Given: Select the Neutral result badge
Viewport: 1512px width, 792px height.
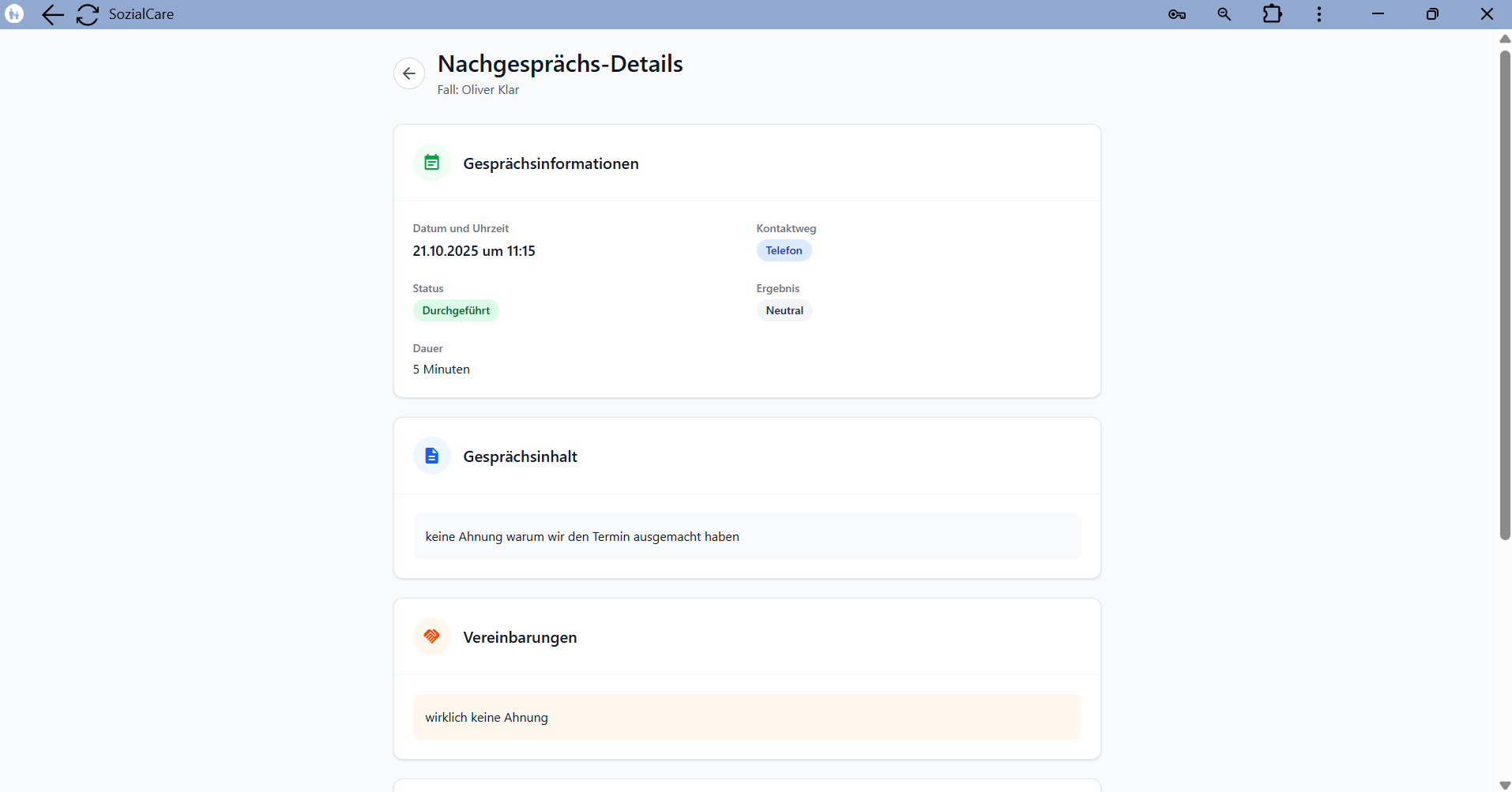Looking at the screenshot, I should point(784,310).
